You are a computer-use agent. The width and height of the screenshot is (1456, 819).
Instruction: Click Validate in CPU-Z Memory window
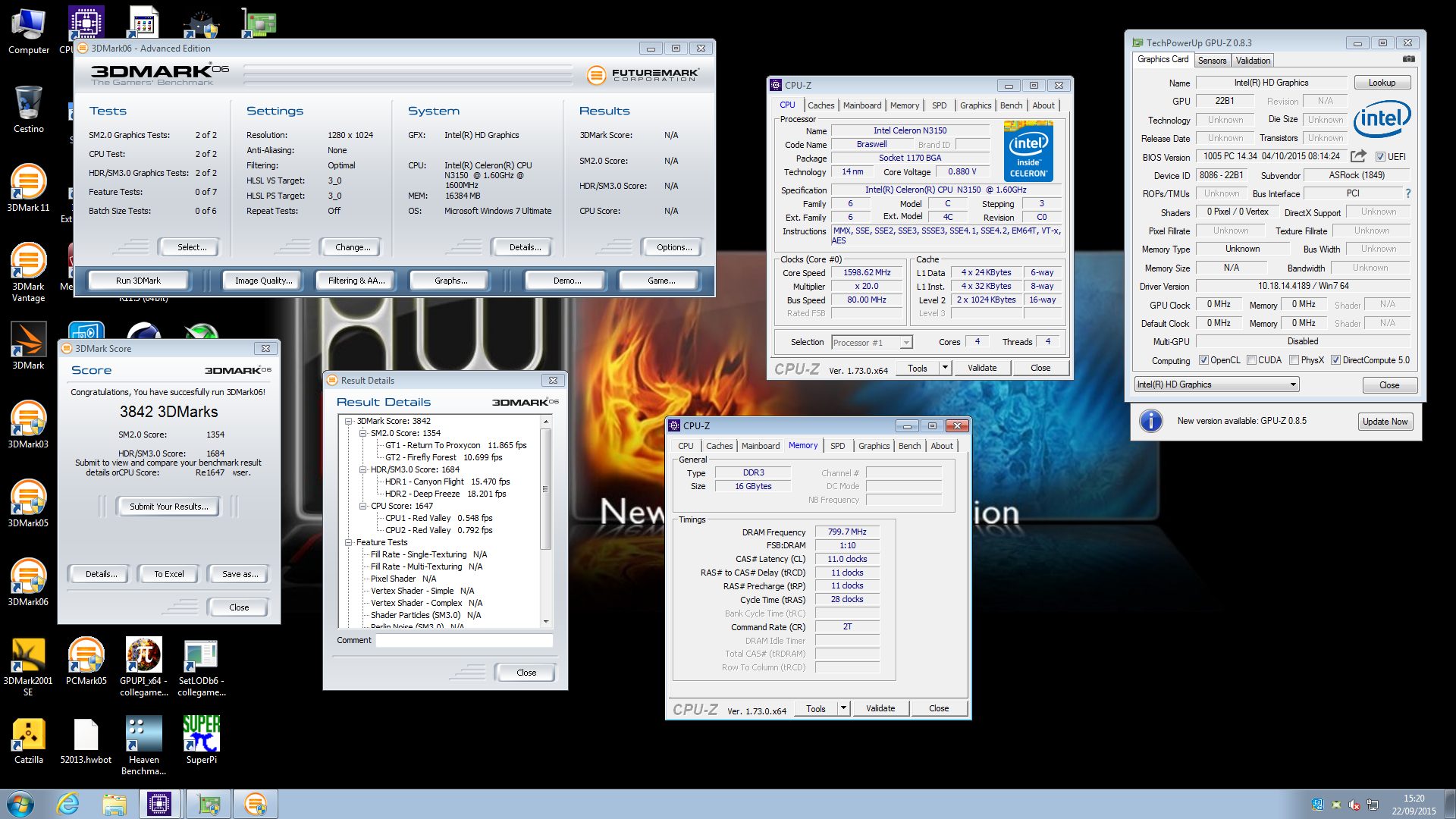(x=880, y=708)
